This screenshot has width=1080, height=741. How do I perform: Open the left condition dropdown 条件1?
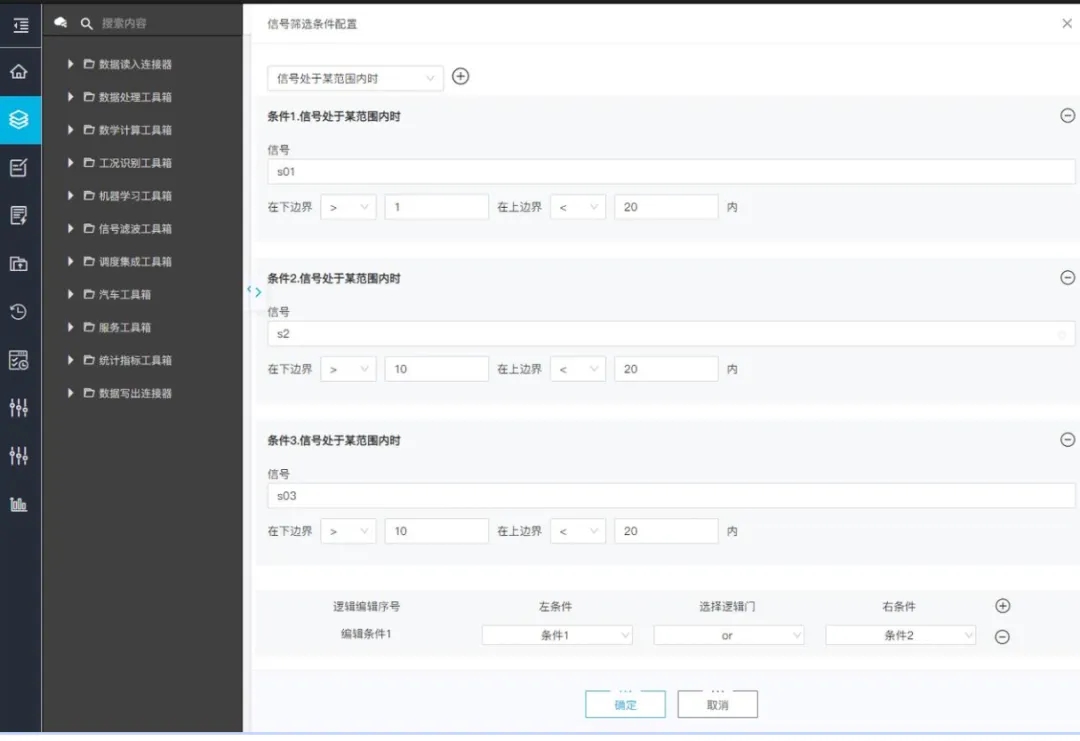[x=557, y=635]
